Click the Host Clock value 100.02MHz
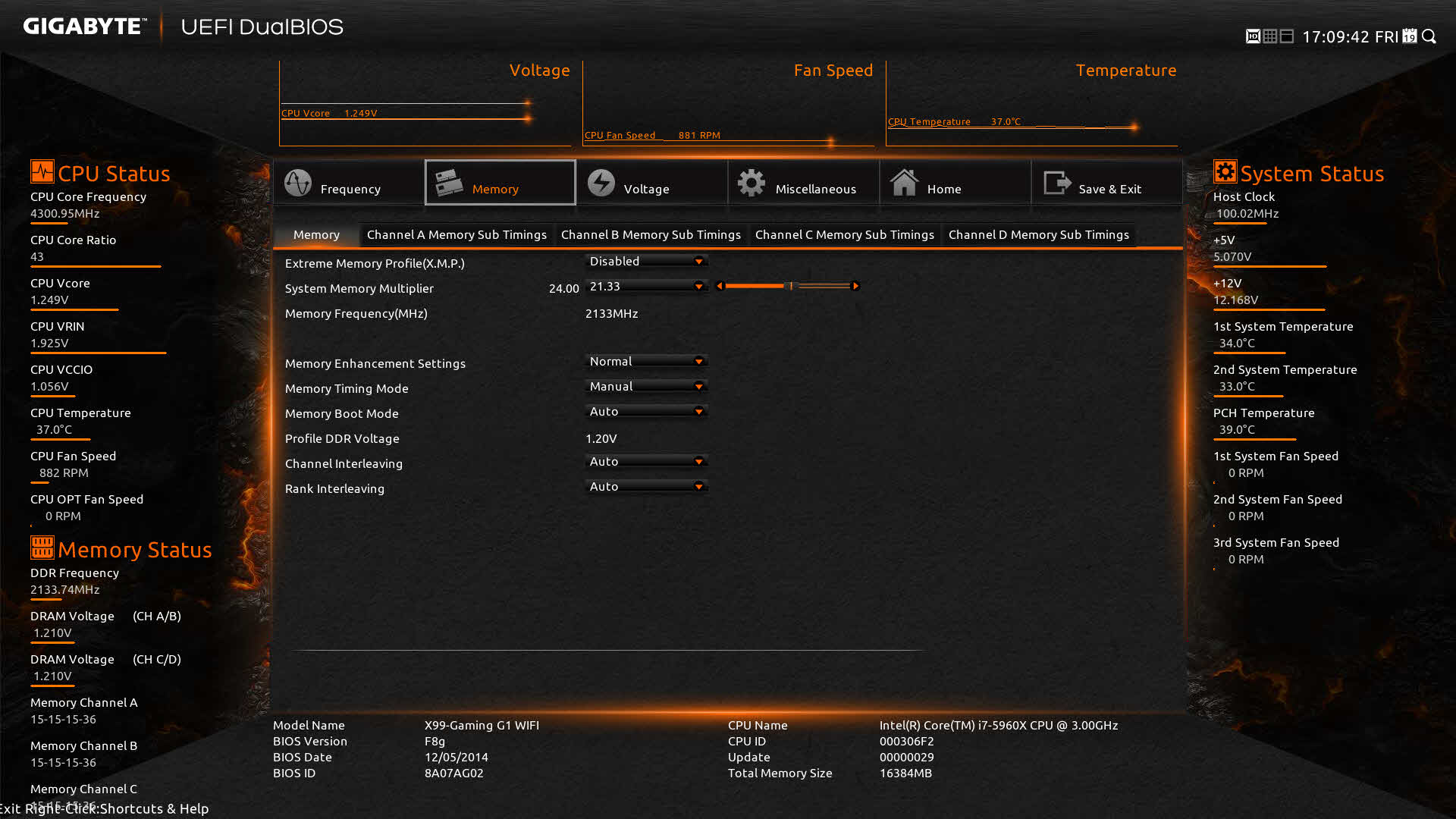The width and height of the screenshot is (1456, 819). click(1247, 213)
